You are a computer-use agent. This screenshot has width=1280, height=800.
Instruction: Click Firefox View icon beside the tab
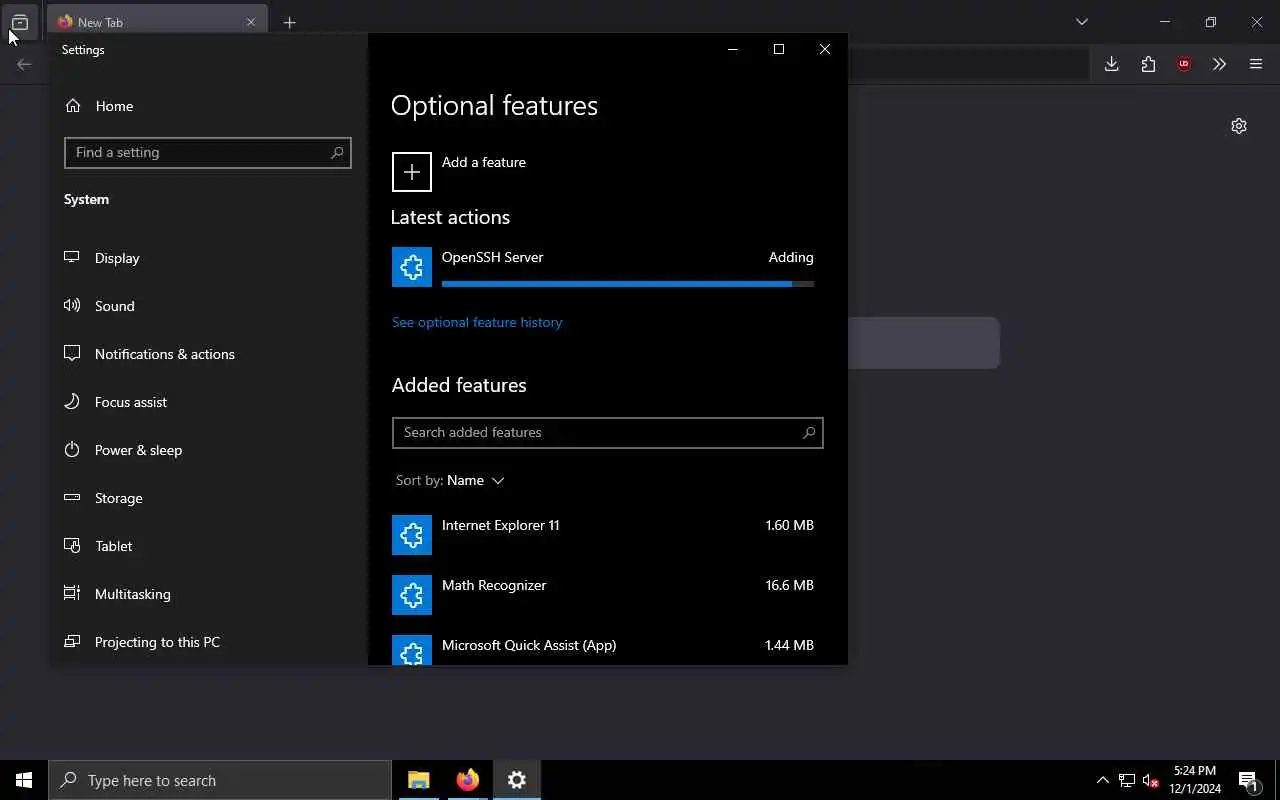tap(20, 22)
